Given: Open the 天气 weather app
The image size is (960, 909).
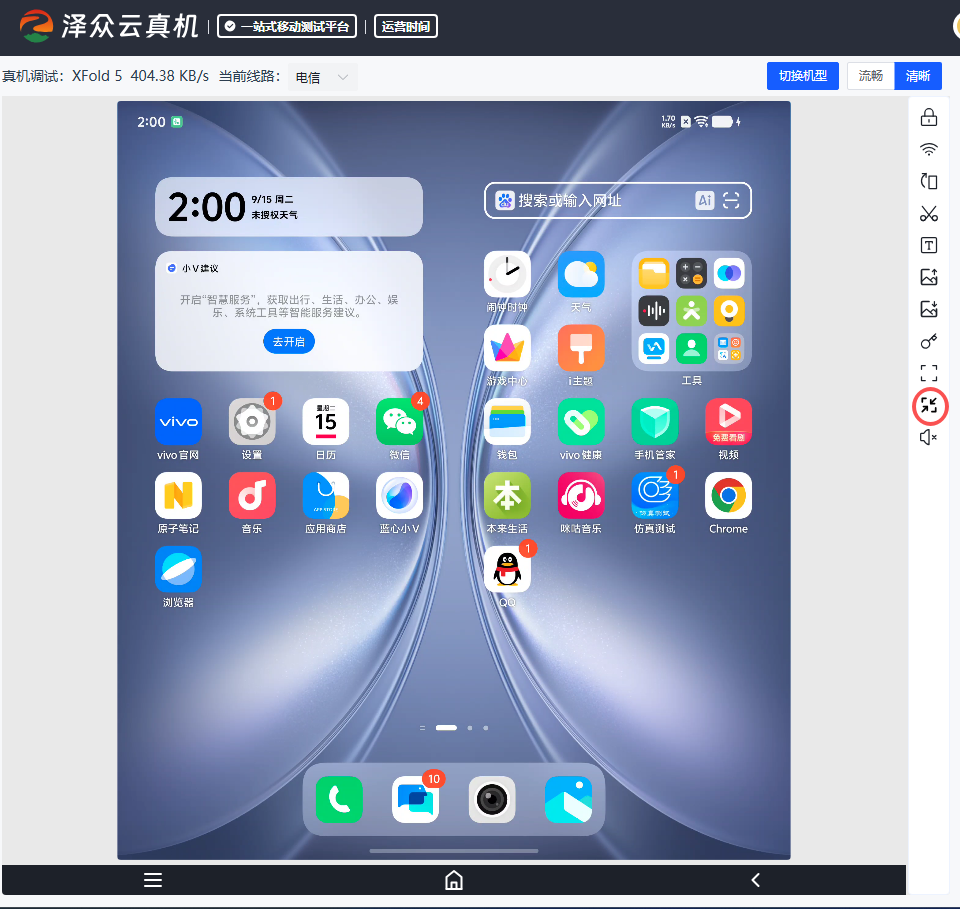Looking at the screenshot, I should (x=581, y=274).
